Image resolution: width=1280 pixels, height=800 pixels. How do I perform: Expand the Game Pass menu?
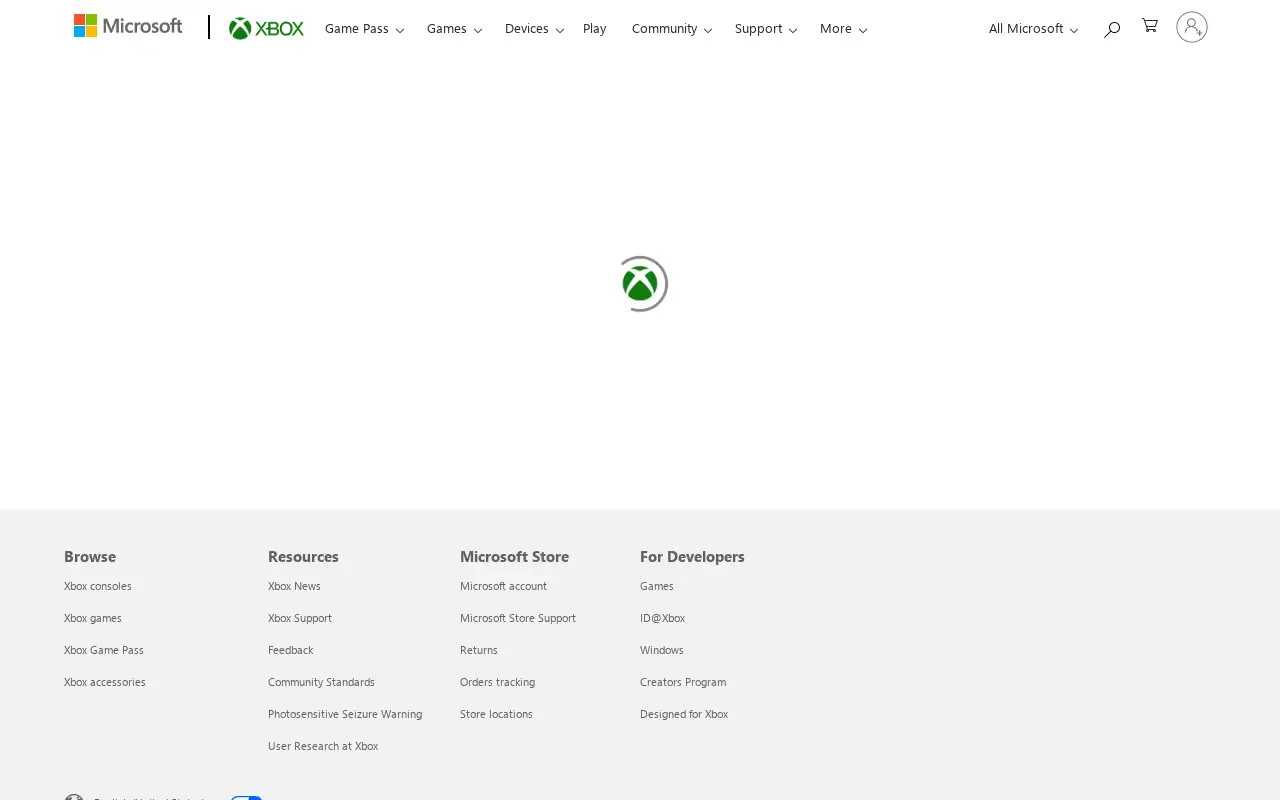tap(364, 29)
